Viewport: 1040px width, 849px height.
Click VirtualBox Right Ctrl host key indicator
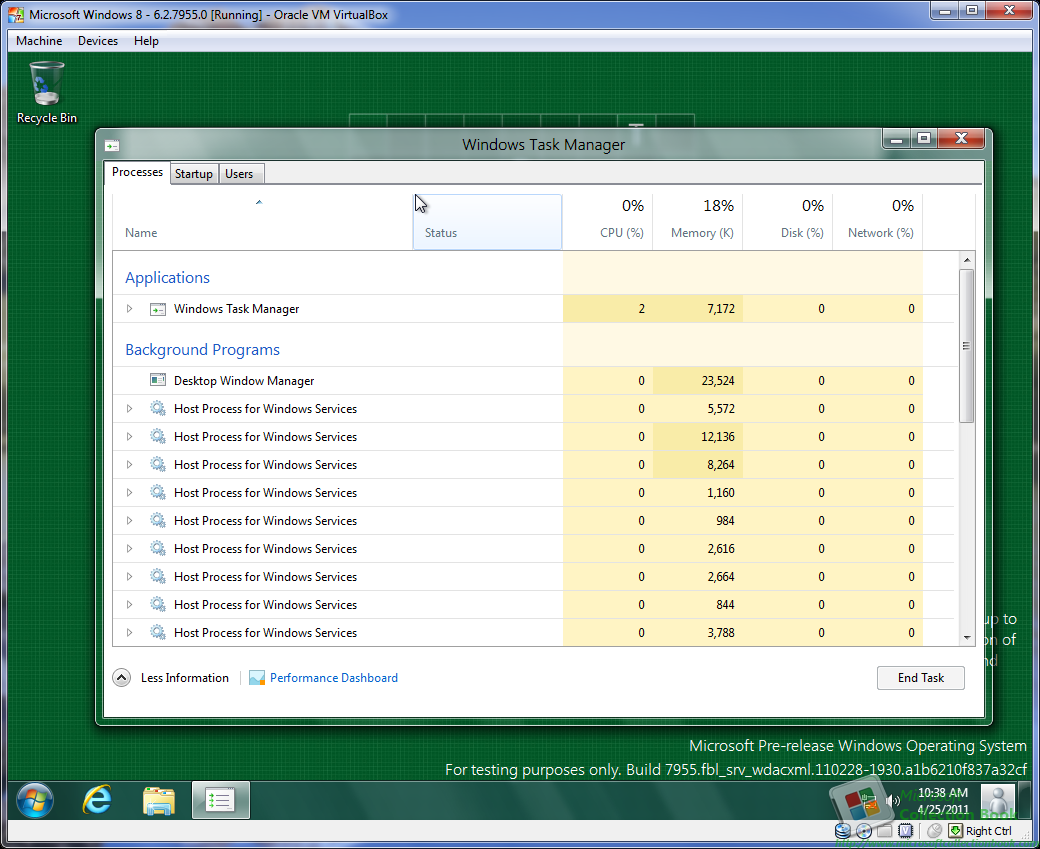point(982,830)
